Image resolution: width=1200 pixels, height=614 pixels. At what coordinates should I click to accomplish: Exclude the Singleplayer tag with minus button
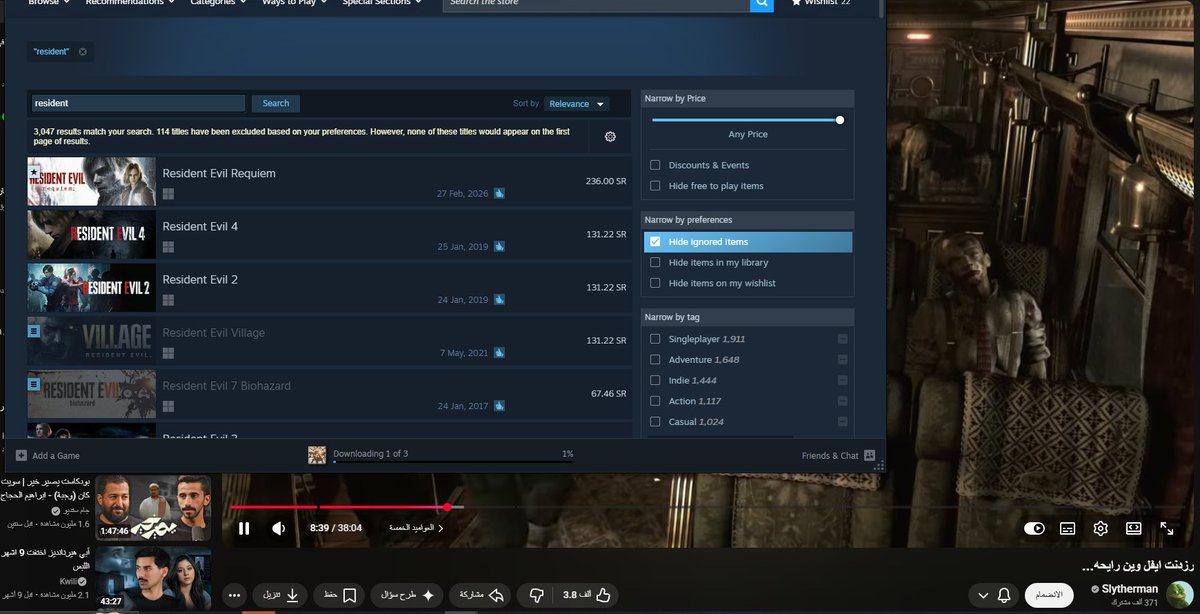842,339
